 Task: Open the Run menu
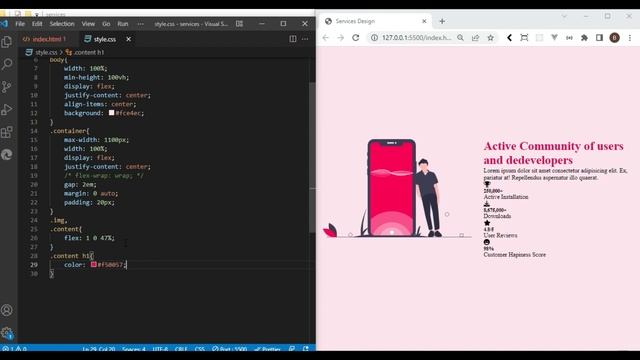[x=123, y=24]
